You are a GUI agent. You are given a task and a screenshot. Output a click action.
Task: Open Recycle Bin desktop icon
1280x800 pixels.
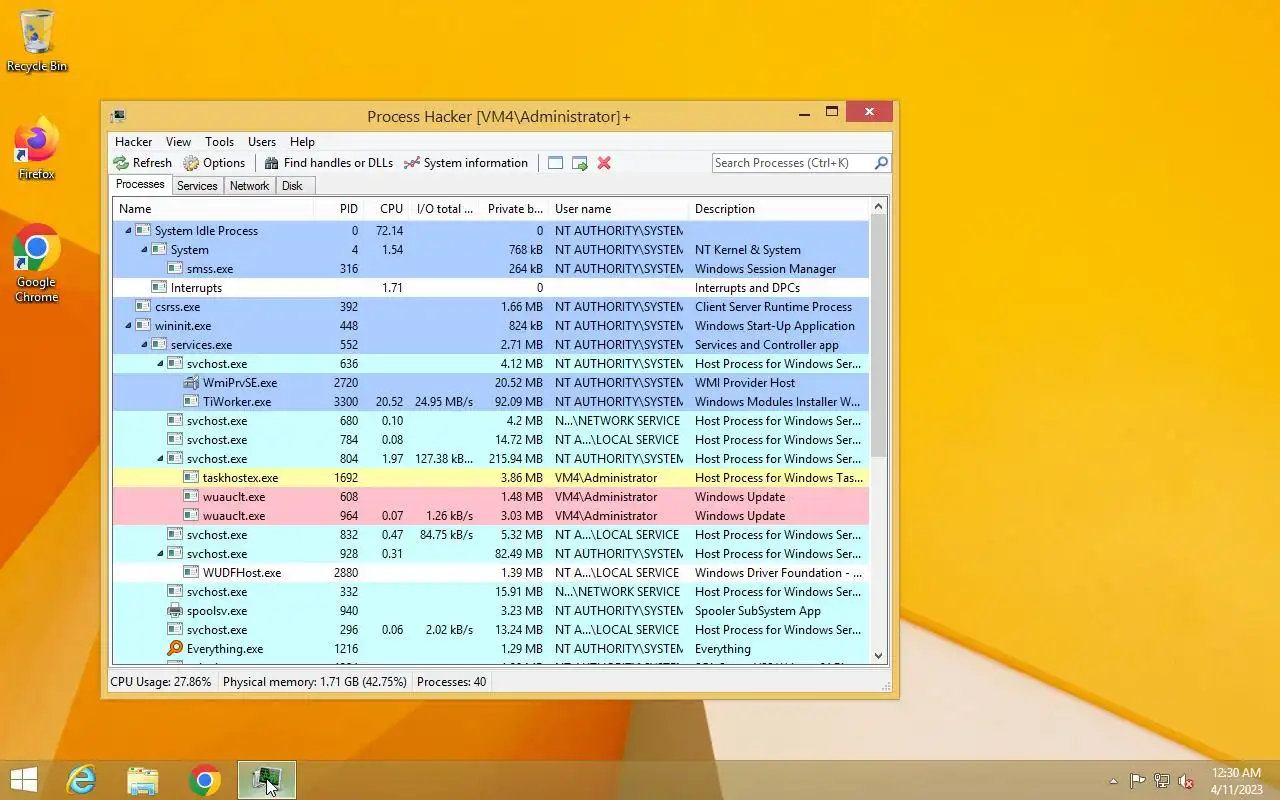click(37, 41)
